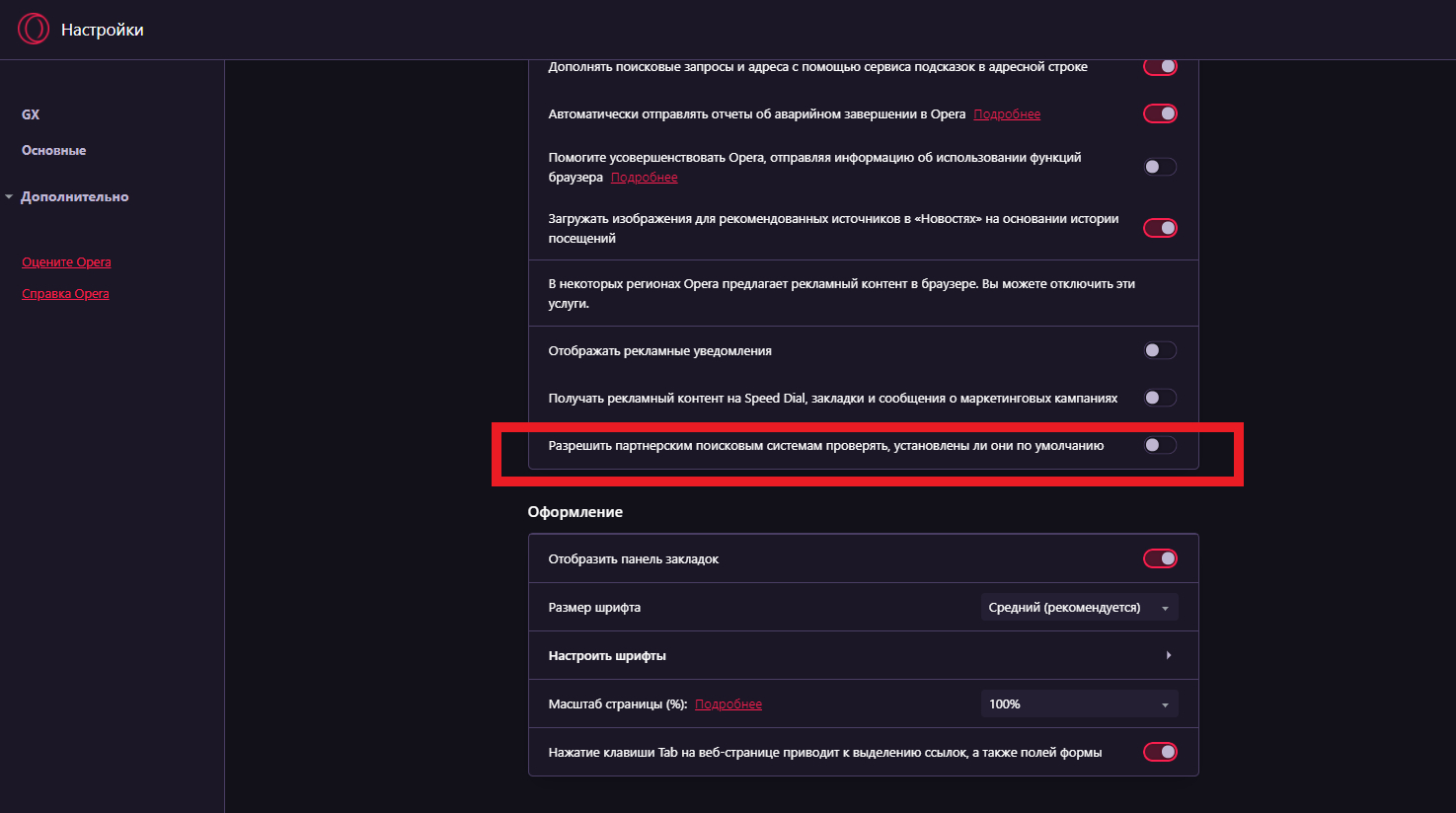Open the Оцените Opera link
This screenshot has height=813, width=1456.
tap(66, 261)
